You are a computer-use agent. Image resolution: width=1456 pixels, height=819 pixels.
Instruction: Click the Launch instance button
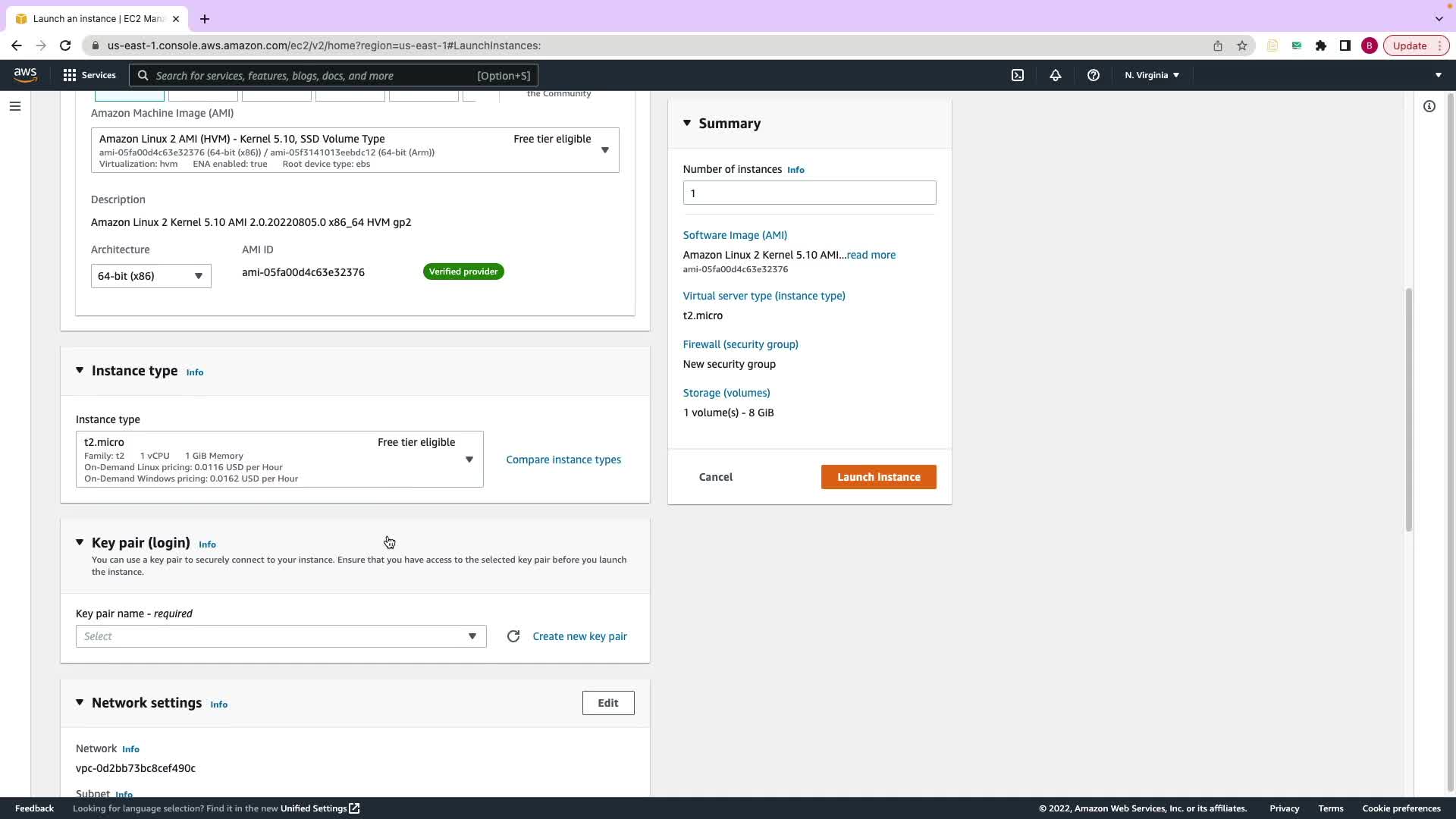[878, 477]
